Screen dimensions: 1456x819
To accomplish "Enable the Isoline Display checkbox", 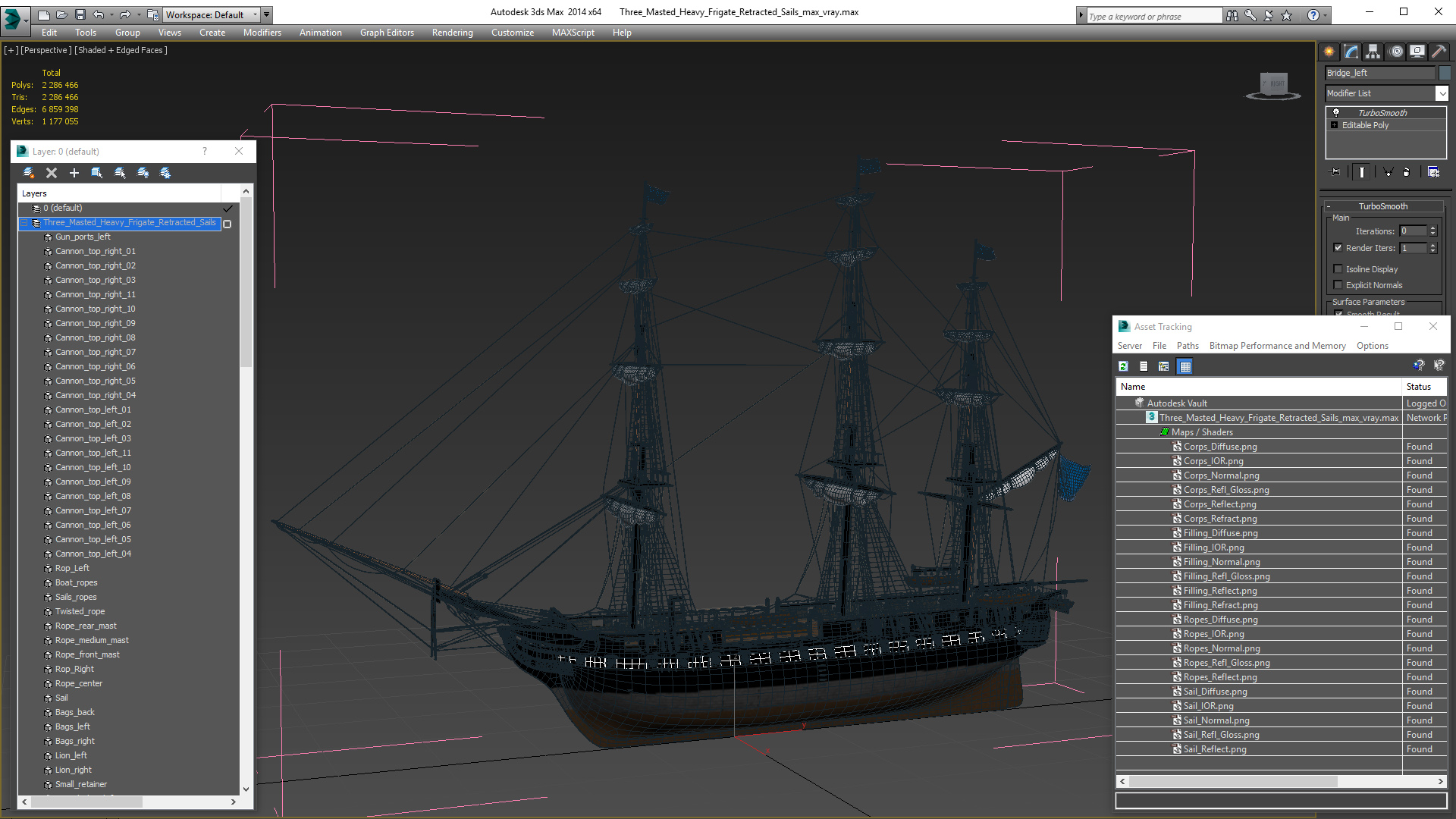I will click(x=1338, y=269).
